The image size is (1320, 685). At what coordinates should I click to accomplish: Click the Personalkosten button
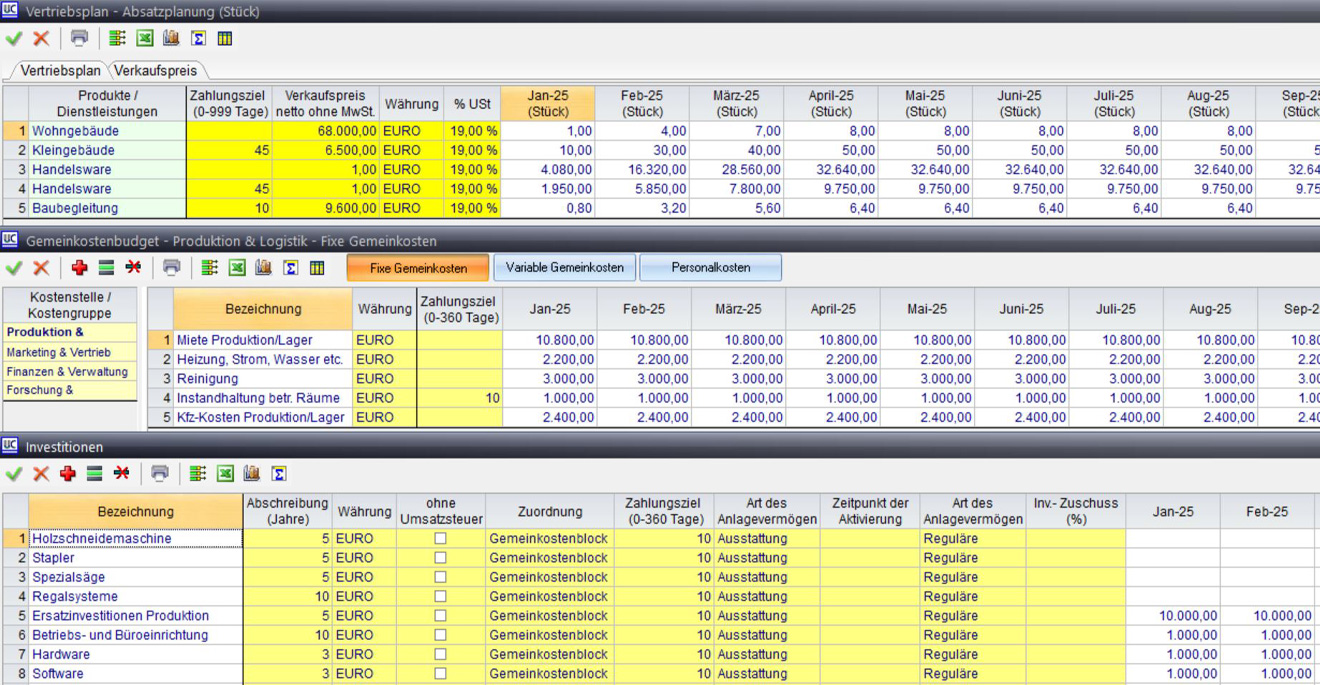pyautogui.click(x=710, y=268)
